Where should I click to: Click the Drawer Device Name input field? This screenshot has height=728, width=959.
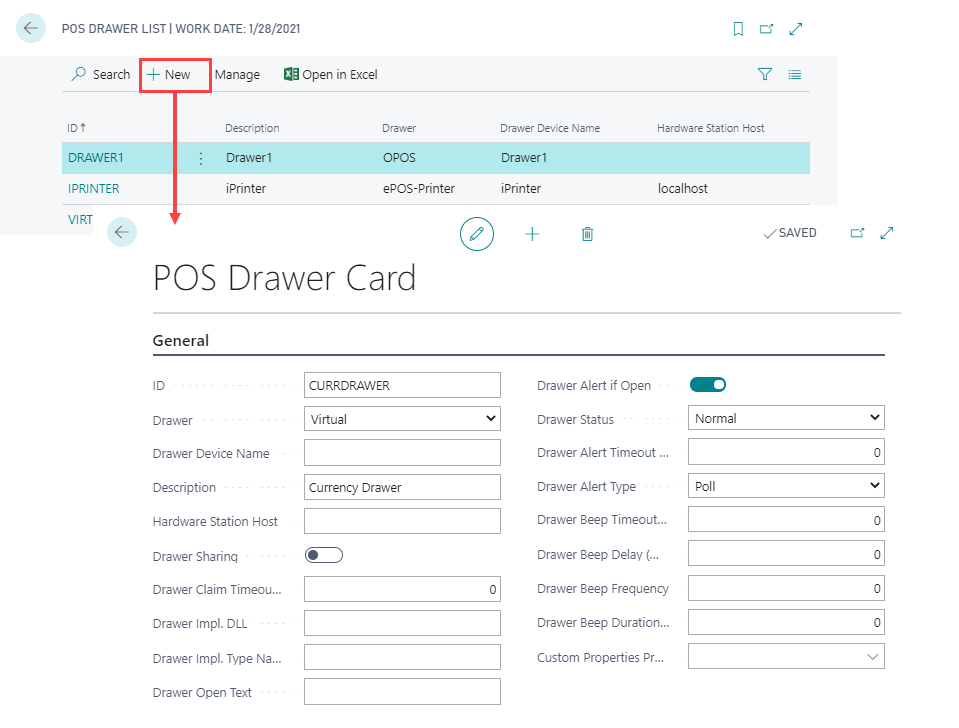[402, 453]
